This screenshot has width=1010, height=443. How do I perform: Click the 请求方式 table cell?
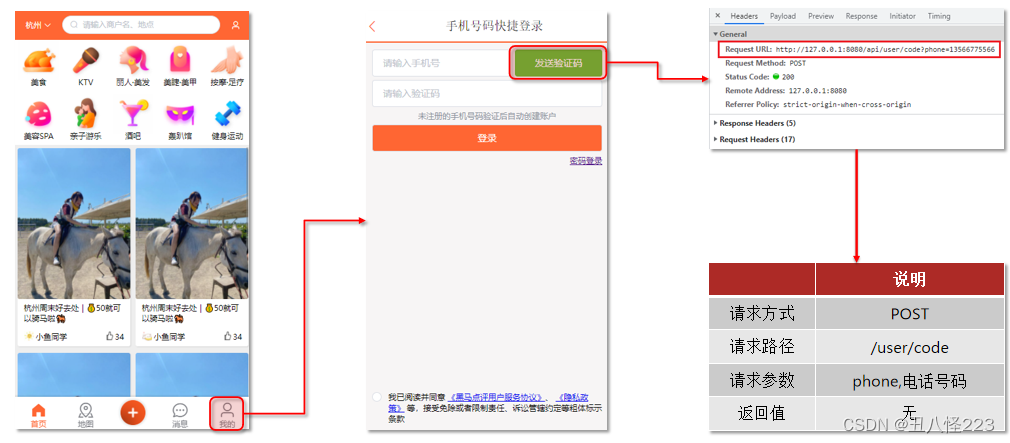pos(762,314)
